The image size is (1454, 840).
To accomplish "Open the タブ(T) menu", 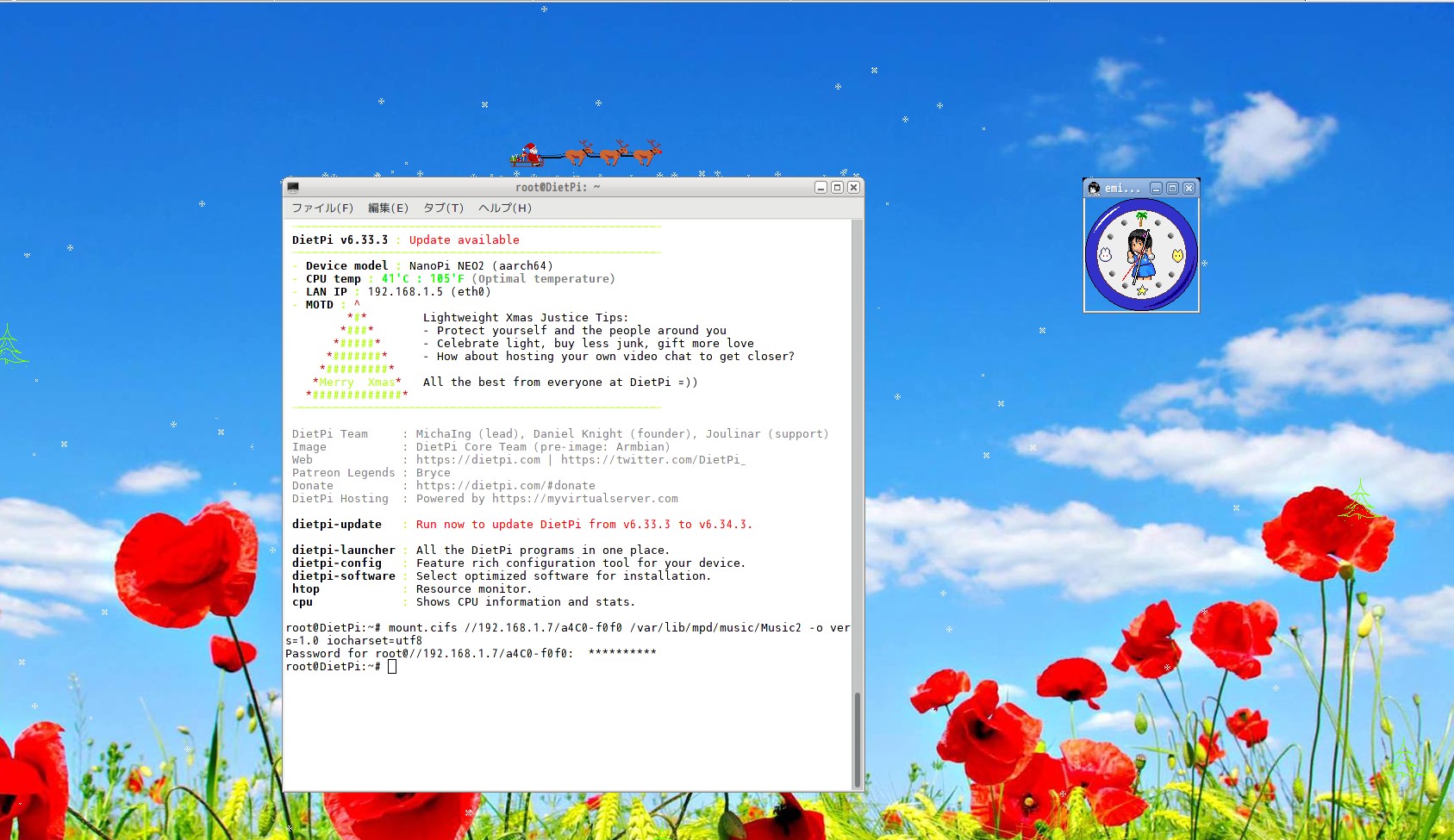I will click(443, 208).
